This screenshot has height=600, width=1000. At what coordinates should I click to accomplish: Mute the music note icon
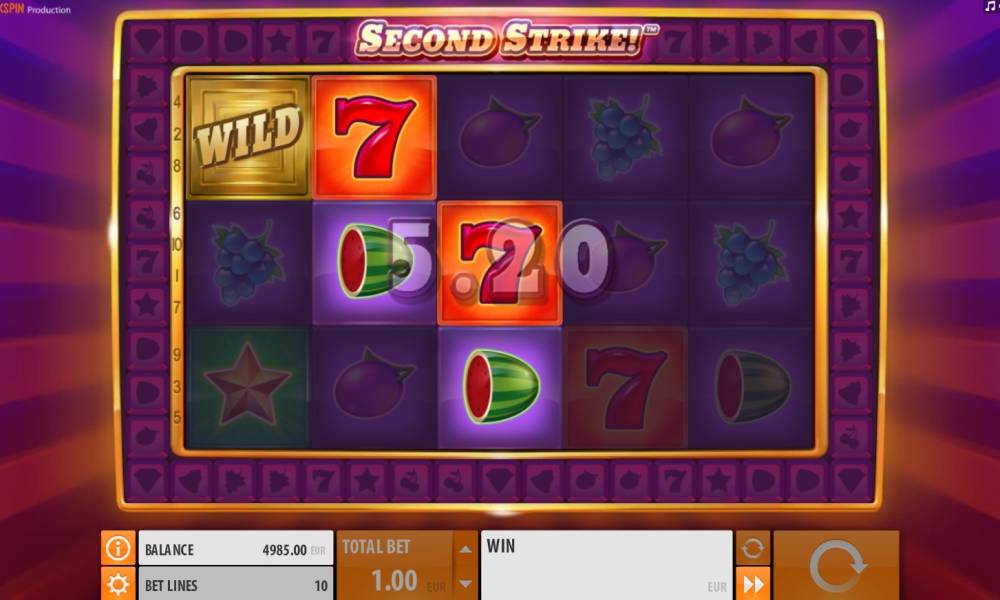(990, 6)
